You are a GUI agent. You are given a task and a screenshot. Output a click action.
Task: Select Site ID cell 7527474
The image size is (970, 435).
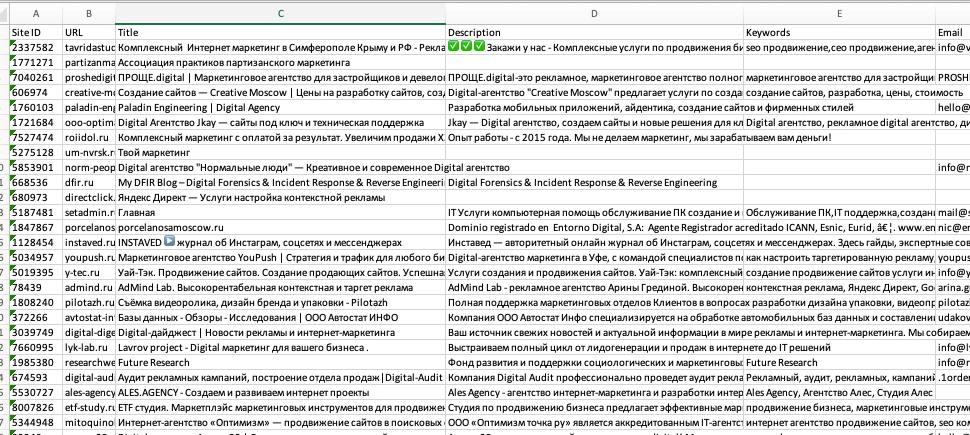(36, 137)
